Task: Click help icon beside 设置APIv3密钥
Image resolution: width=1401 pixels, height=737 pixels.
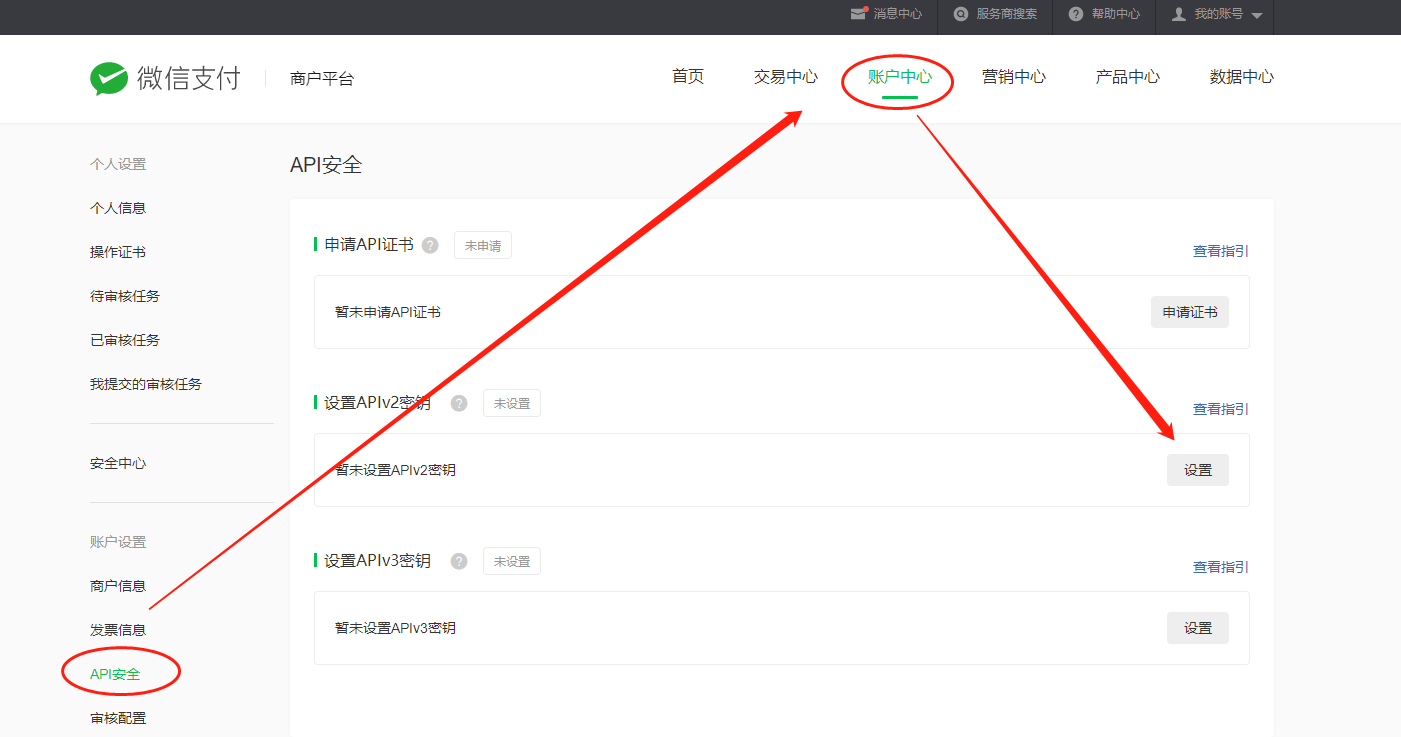Action: (459, 561)
